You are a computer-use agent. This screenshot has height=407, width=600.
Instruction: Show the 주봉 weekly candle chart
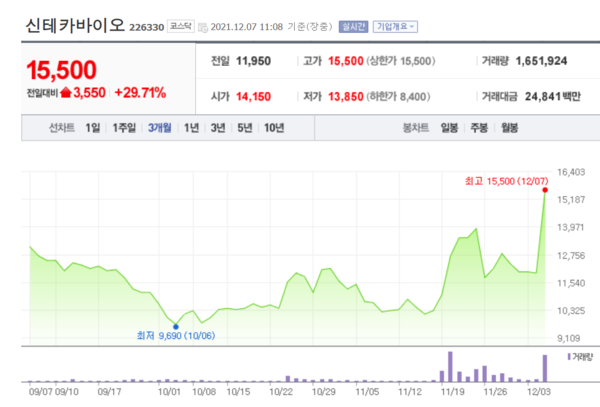479,128
